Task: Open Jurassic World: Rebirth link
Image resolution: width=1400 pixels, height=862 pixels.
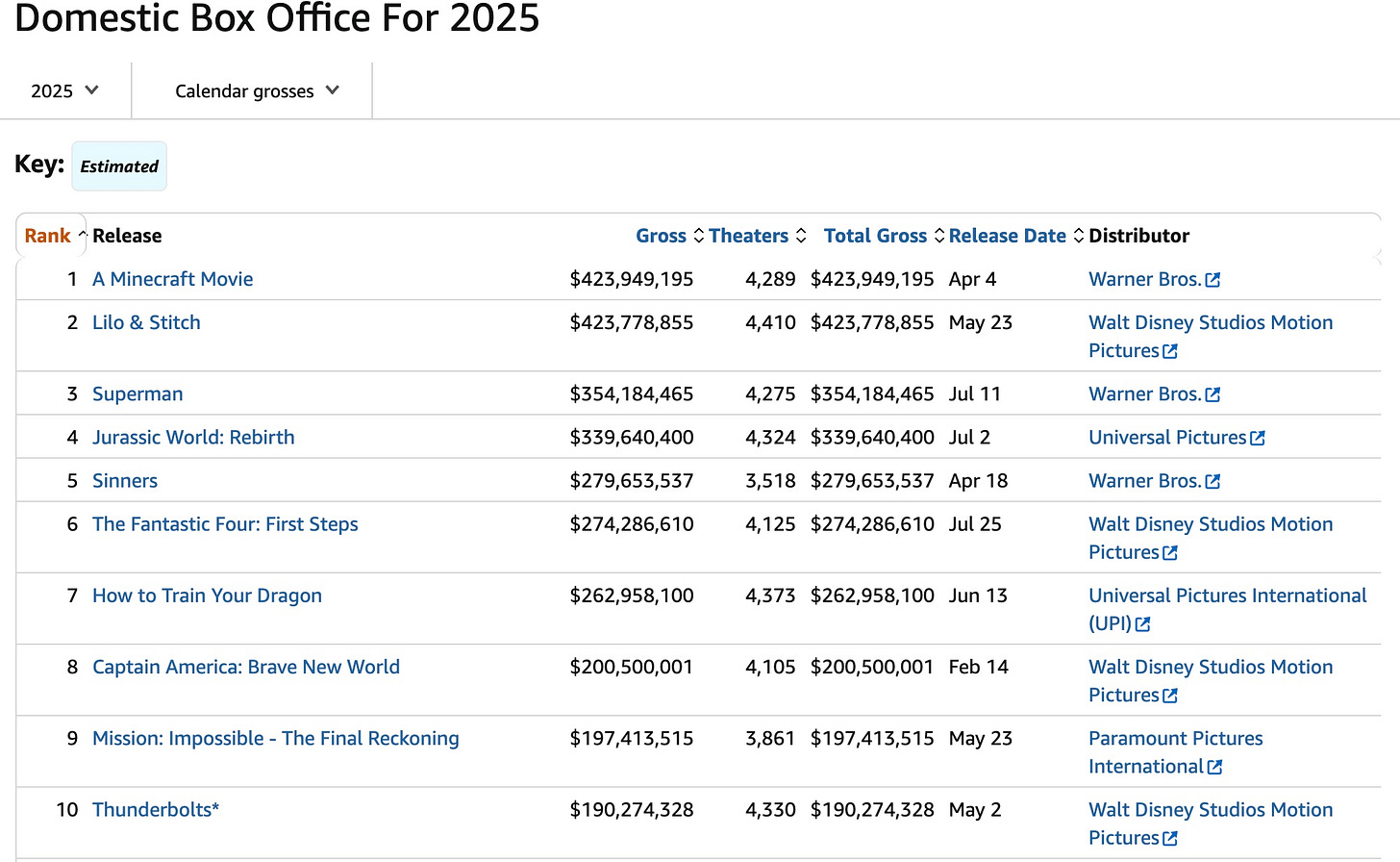Action: tap(193, 438)
